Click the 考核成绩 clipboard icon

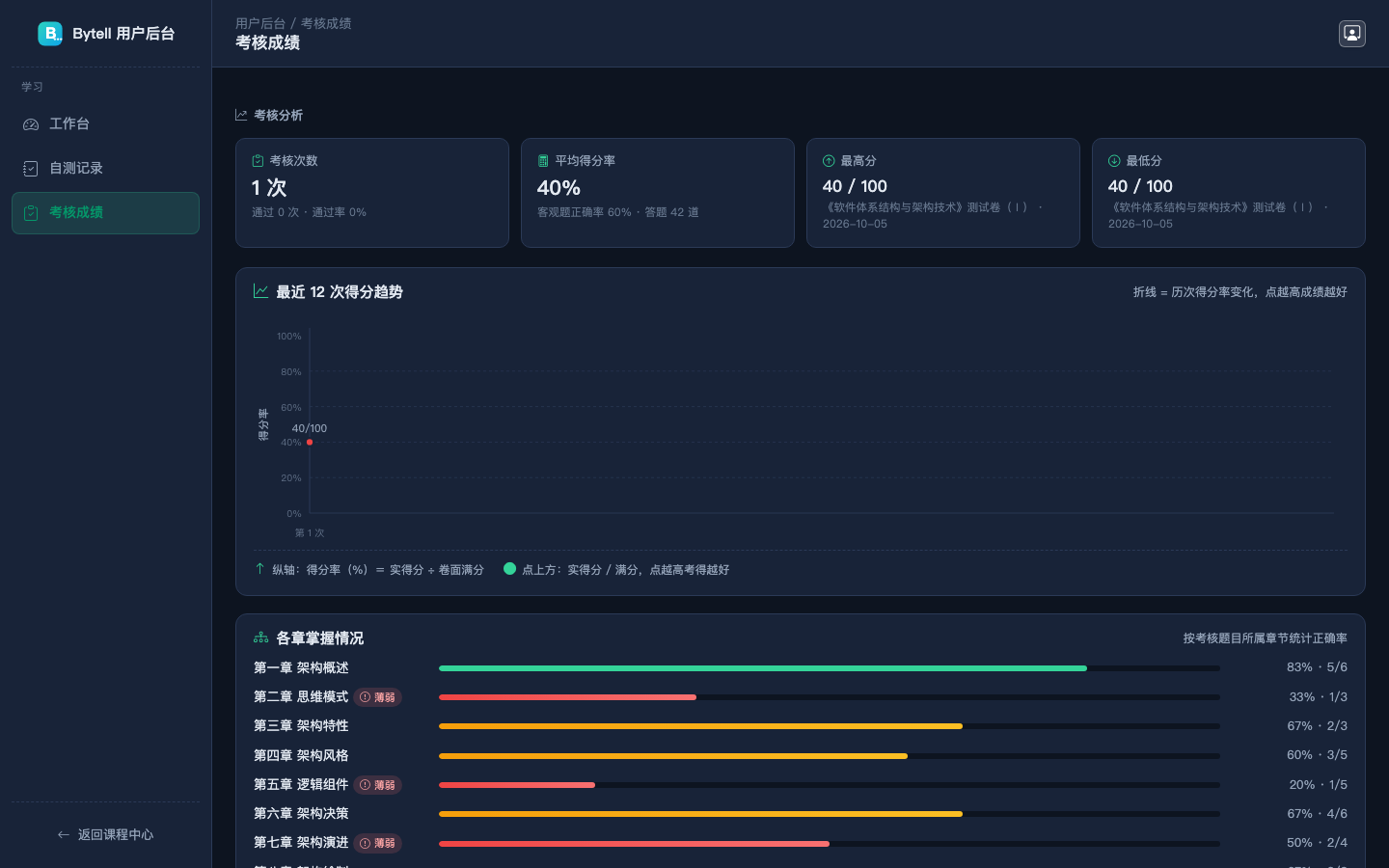tap(31, 213)
